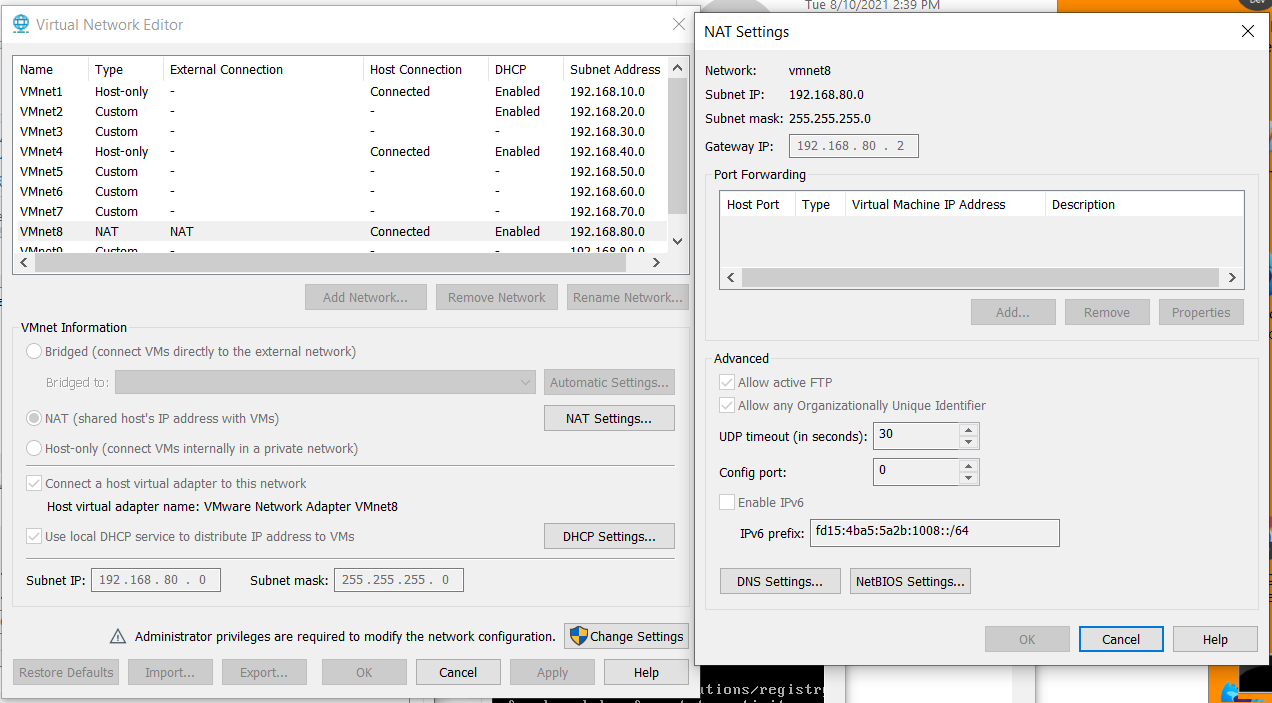This screenshot has height=703, width=1272.
Task: Click the date and time in top bar
Action: [x=872, y=5]
